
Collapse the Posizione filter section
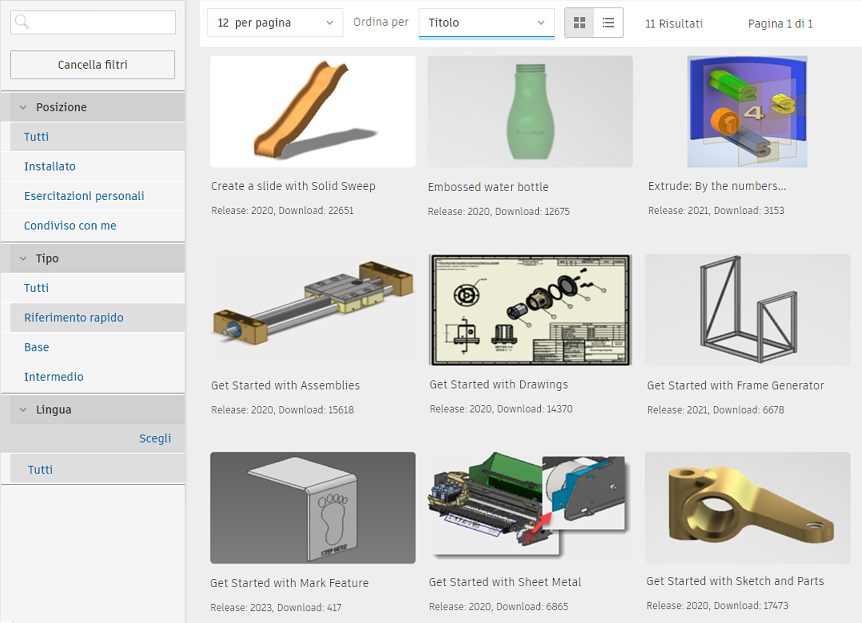(23, 107)
